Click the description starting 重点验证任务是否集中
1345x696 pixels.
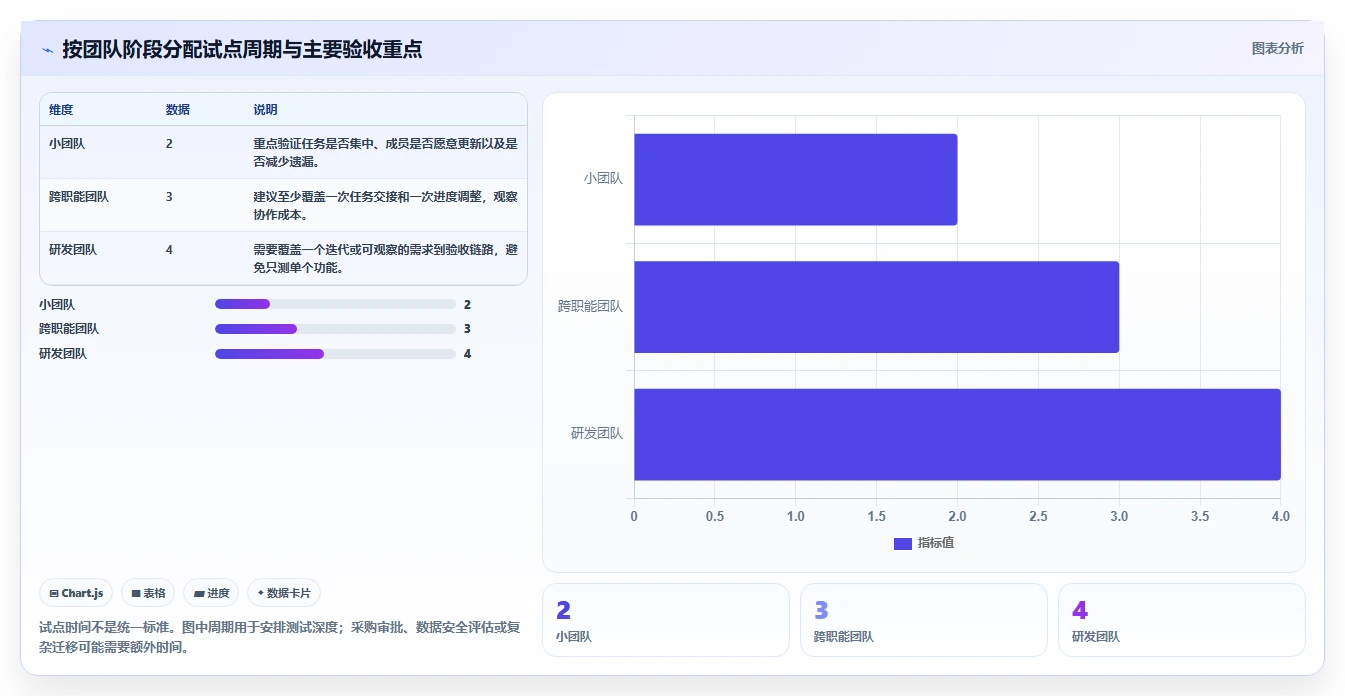click(385, 152)
